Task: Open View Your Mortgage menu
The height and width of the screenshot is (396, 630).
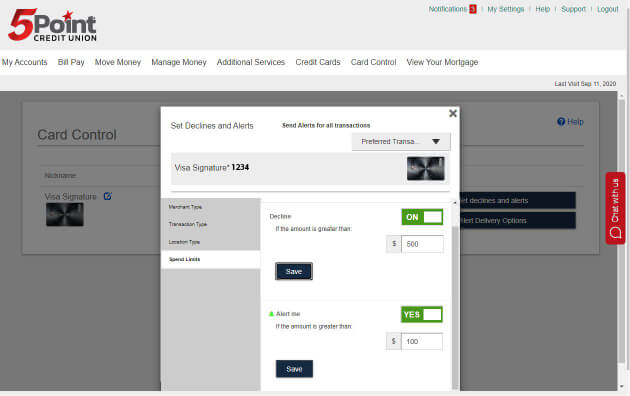Action: [442, 62]
